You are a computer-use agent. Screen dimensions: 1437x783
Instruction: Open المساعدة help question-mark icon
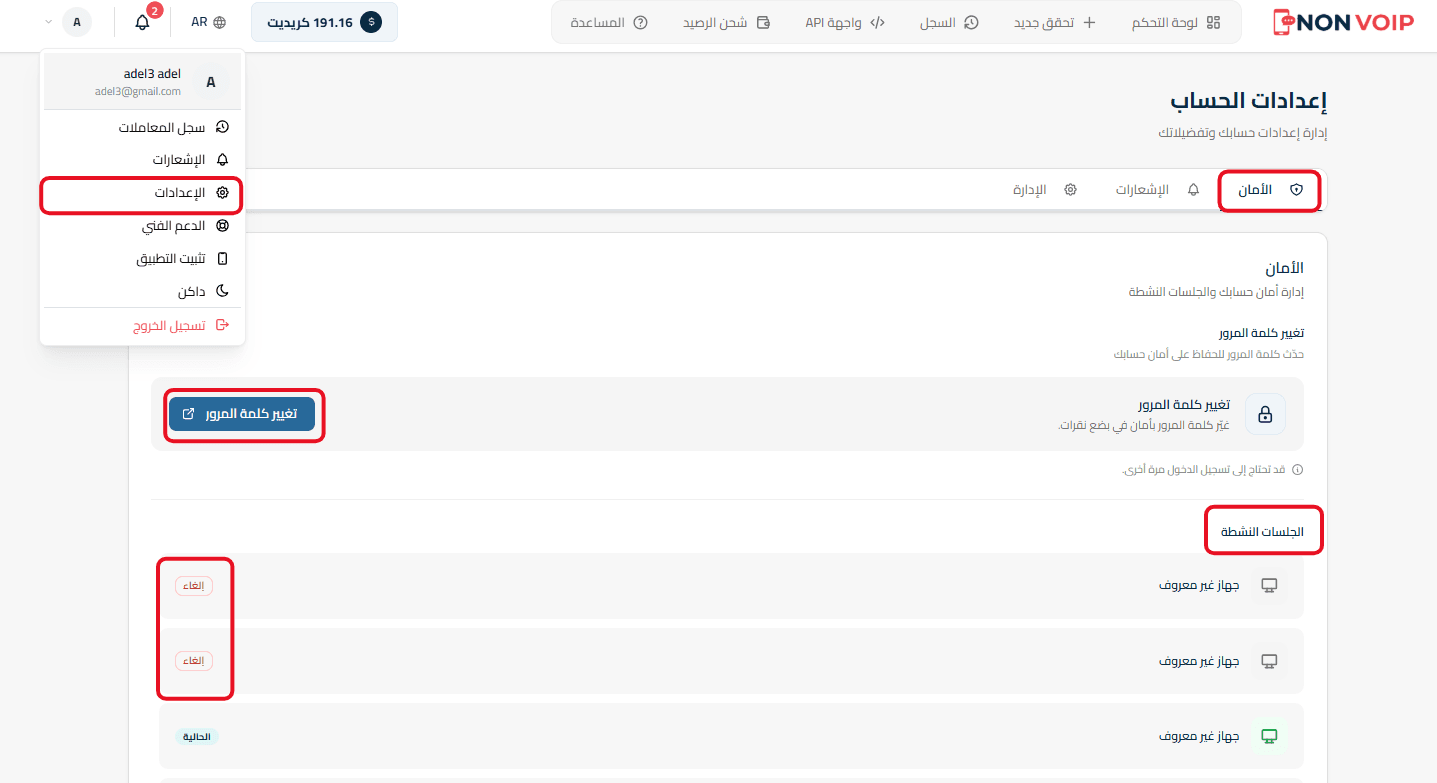pos(641,22)
